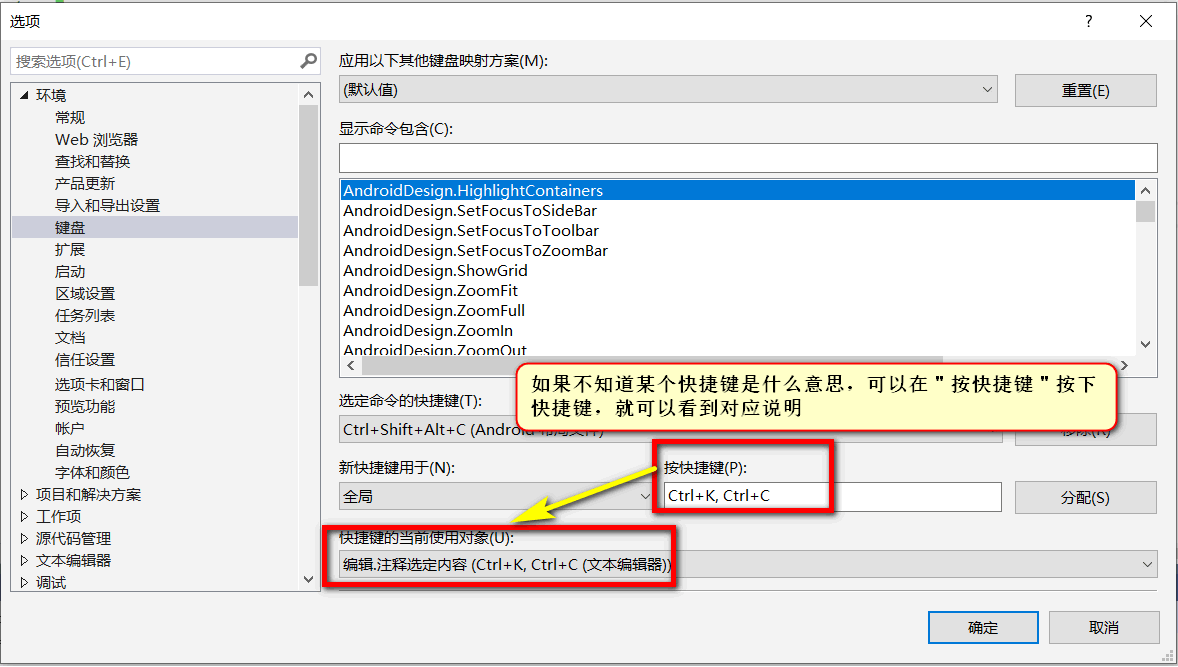Viewport: 1178px width, 667px height.
Task: Open 字体和颜色 settings
Action: [92, 472]
